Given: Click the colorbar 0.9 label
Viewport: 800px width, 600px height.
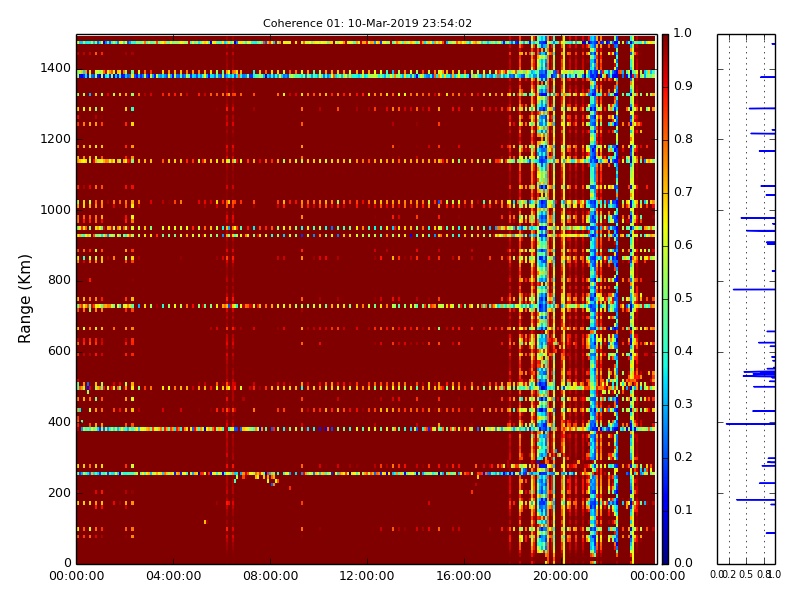Looking at the screenshot, I should pos(683,86).
